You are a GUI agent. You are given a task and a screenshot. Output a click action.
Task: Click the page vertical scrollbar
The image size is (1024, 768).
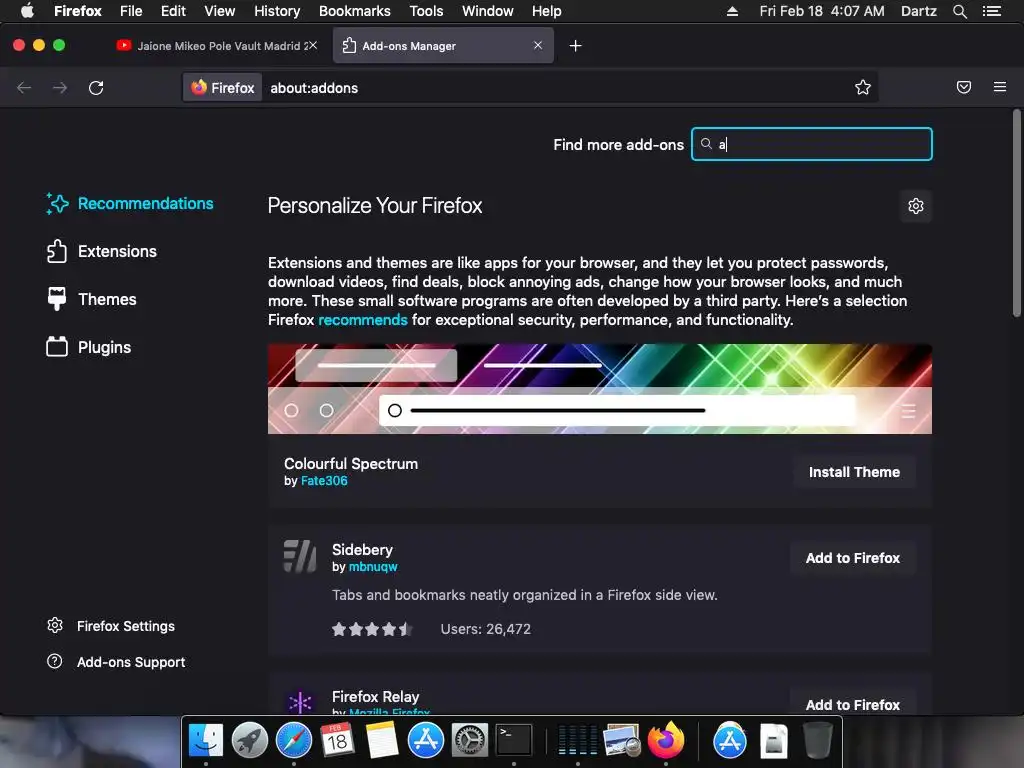1017,213
